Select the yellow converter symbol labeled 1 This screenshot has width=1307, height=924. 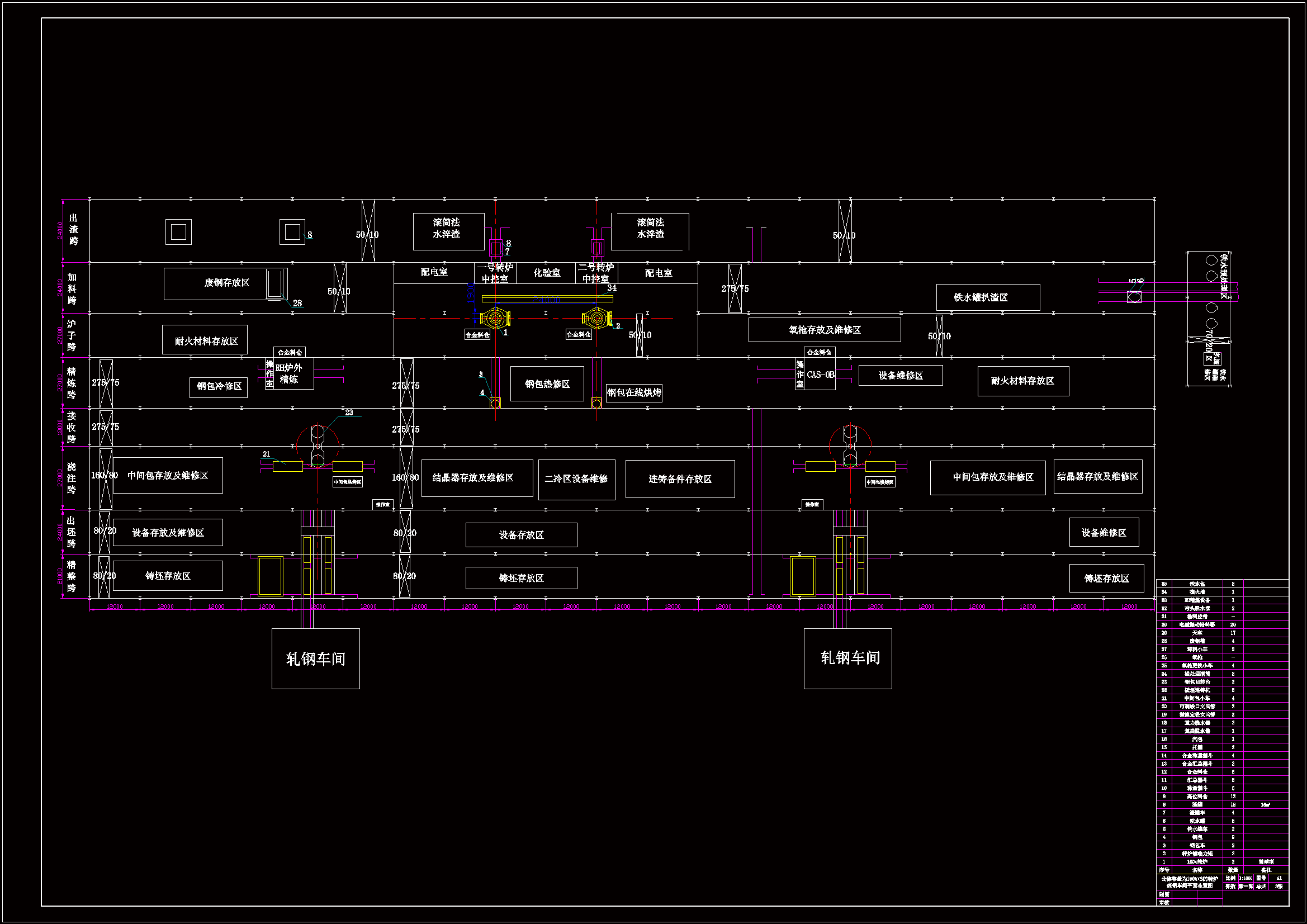click(x=495, y=319)
